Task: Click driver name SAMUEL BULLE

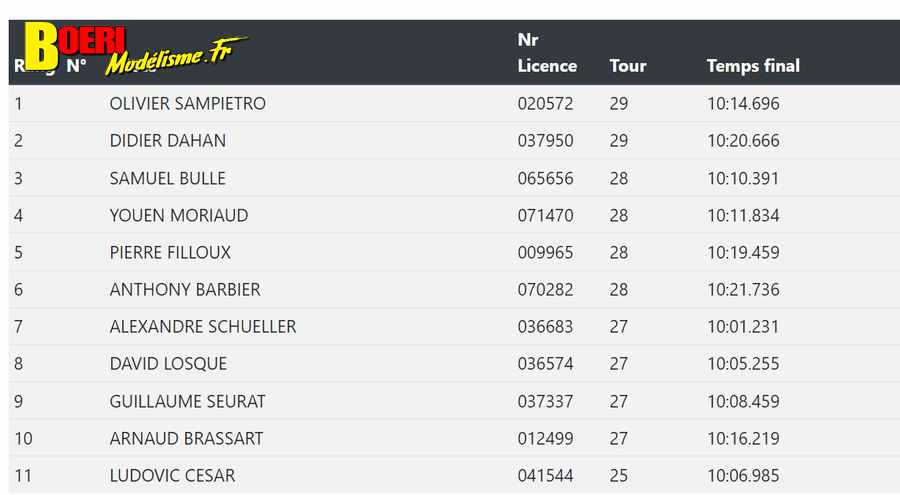Action: [168, 178]
